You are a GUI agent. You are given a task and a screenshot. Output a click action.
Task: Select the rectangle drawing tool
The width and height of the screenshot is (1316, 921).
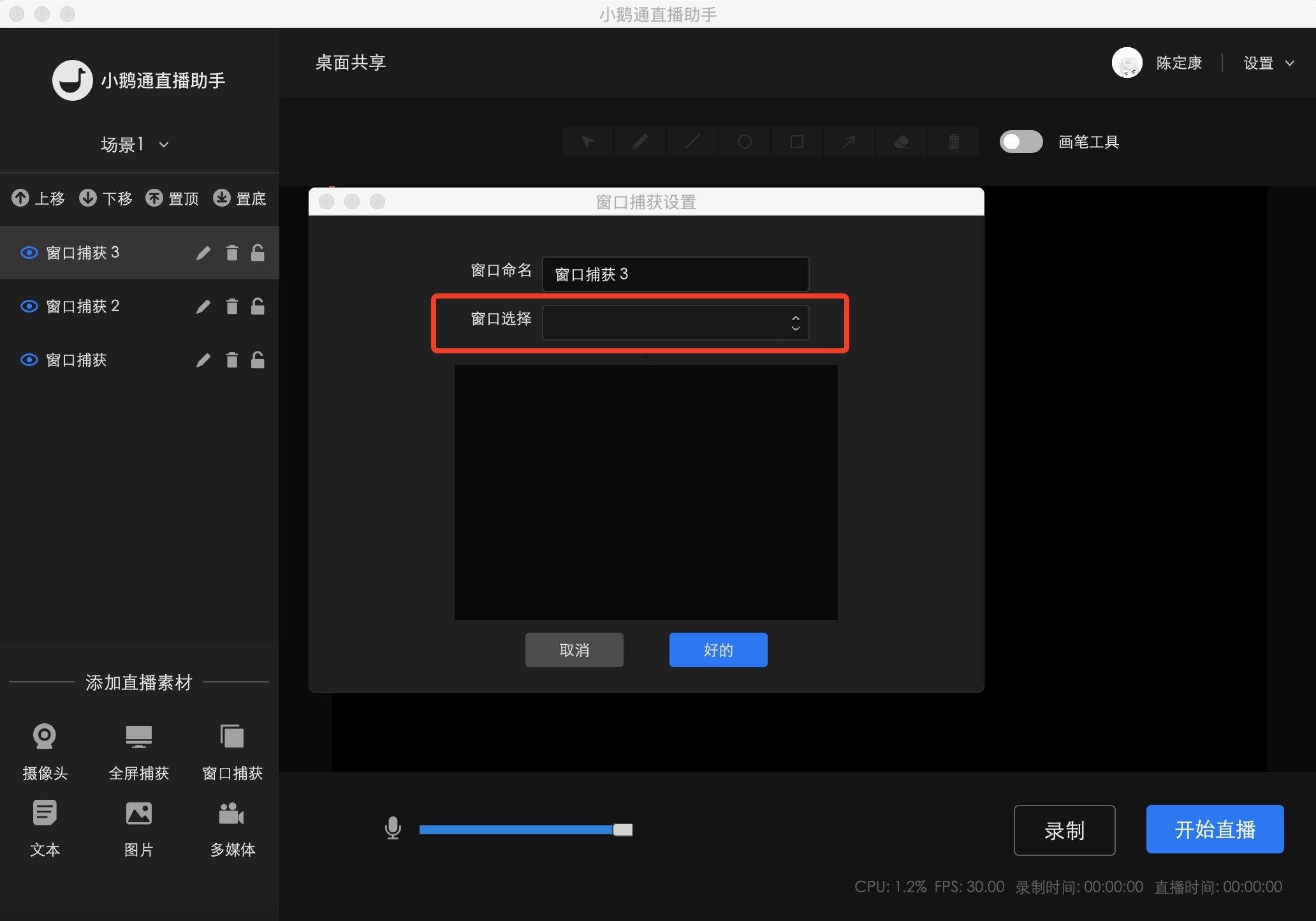796,142
